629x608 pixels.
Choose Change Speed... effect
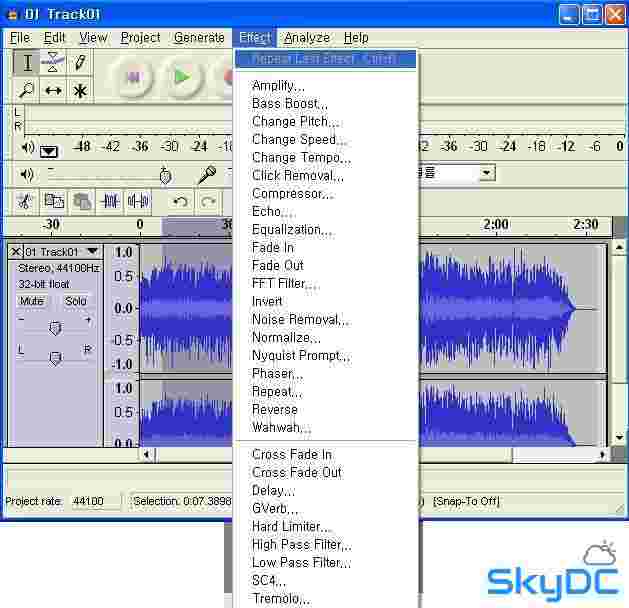(325, 140)
